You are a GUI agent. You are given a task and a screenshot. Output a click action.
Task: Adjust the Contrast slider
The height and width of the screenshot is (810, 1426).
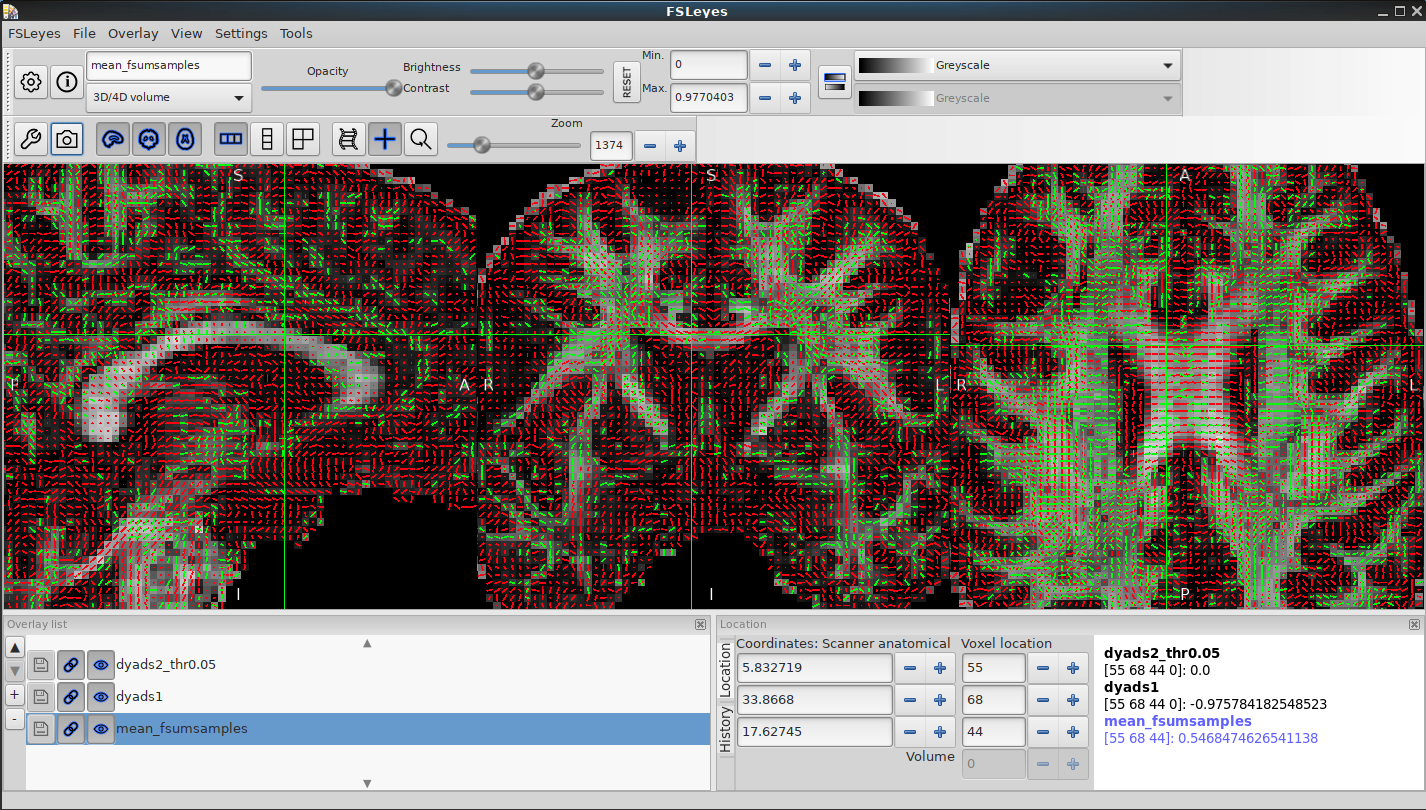(x=536, y=92)
